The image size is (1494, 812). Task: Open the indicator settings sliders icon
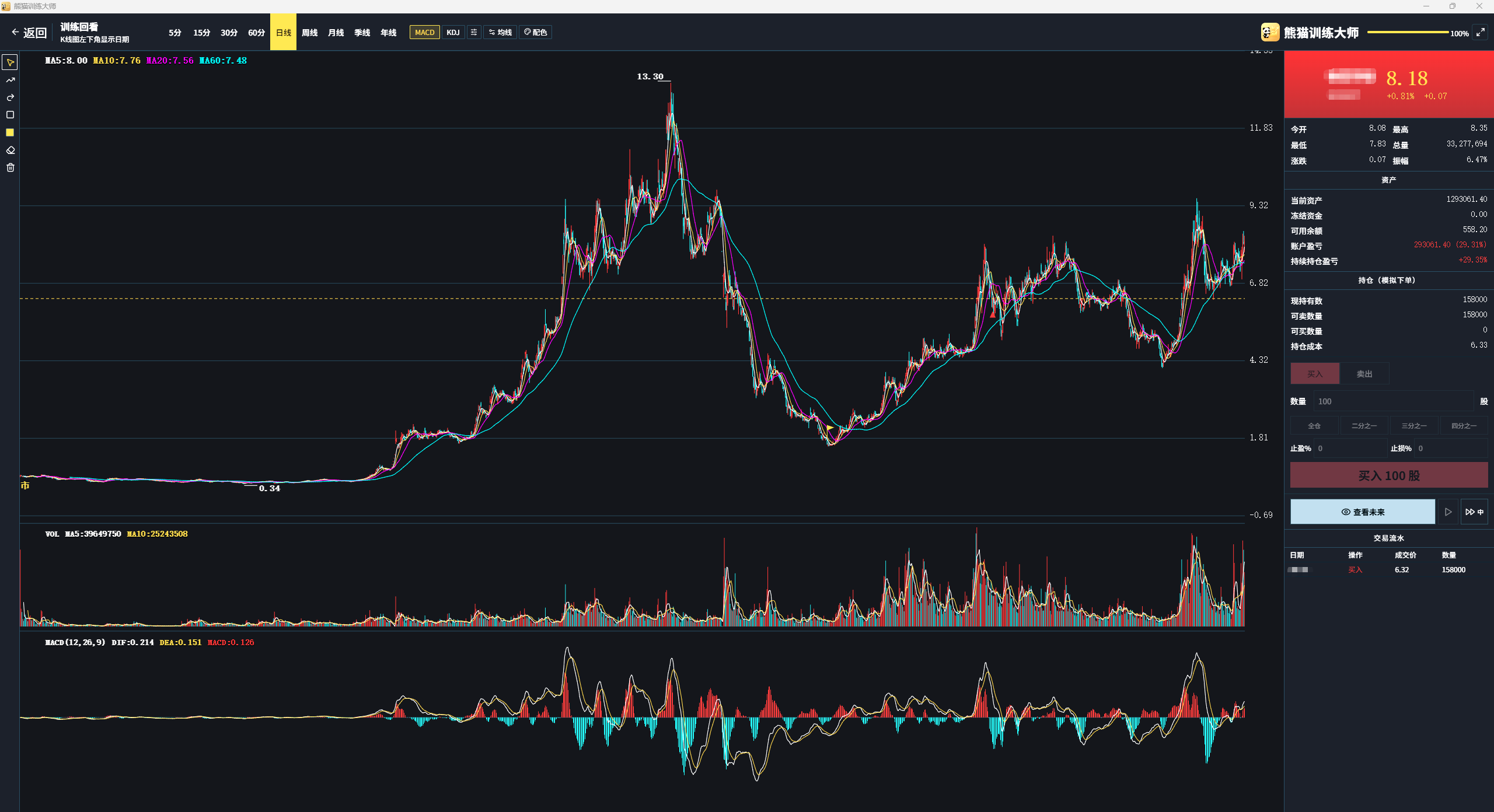pos(474,32)
